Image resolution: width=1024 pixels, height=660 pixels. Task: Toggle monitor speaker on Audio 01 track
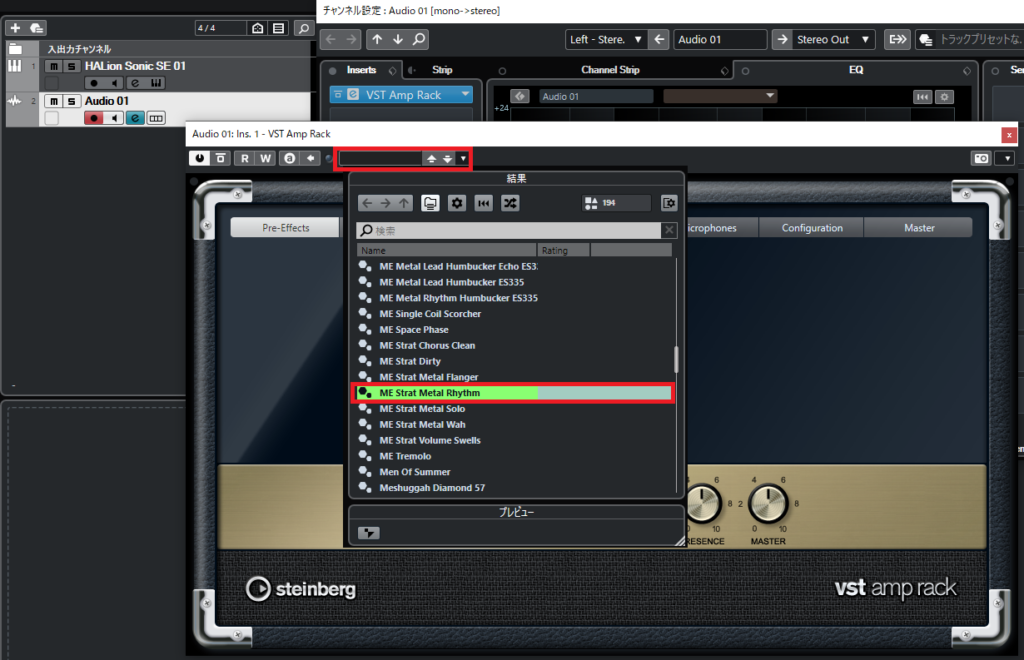[x=114, y=118]
